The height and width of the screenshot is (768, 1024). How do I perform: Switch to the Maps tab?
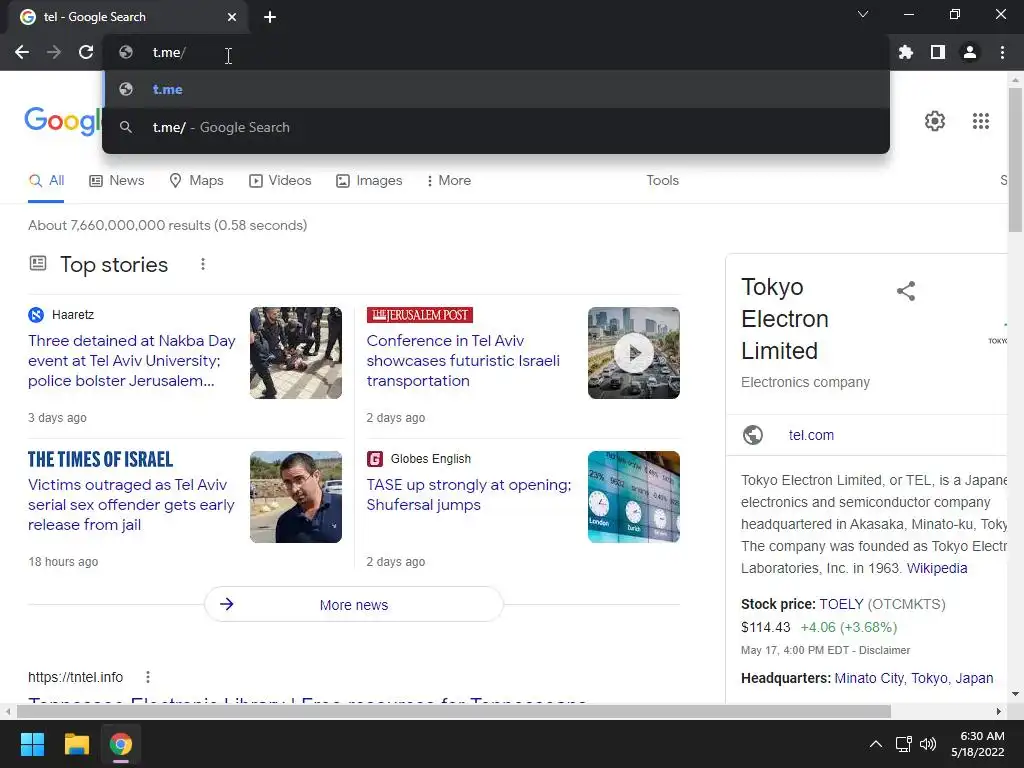196,181
